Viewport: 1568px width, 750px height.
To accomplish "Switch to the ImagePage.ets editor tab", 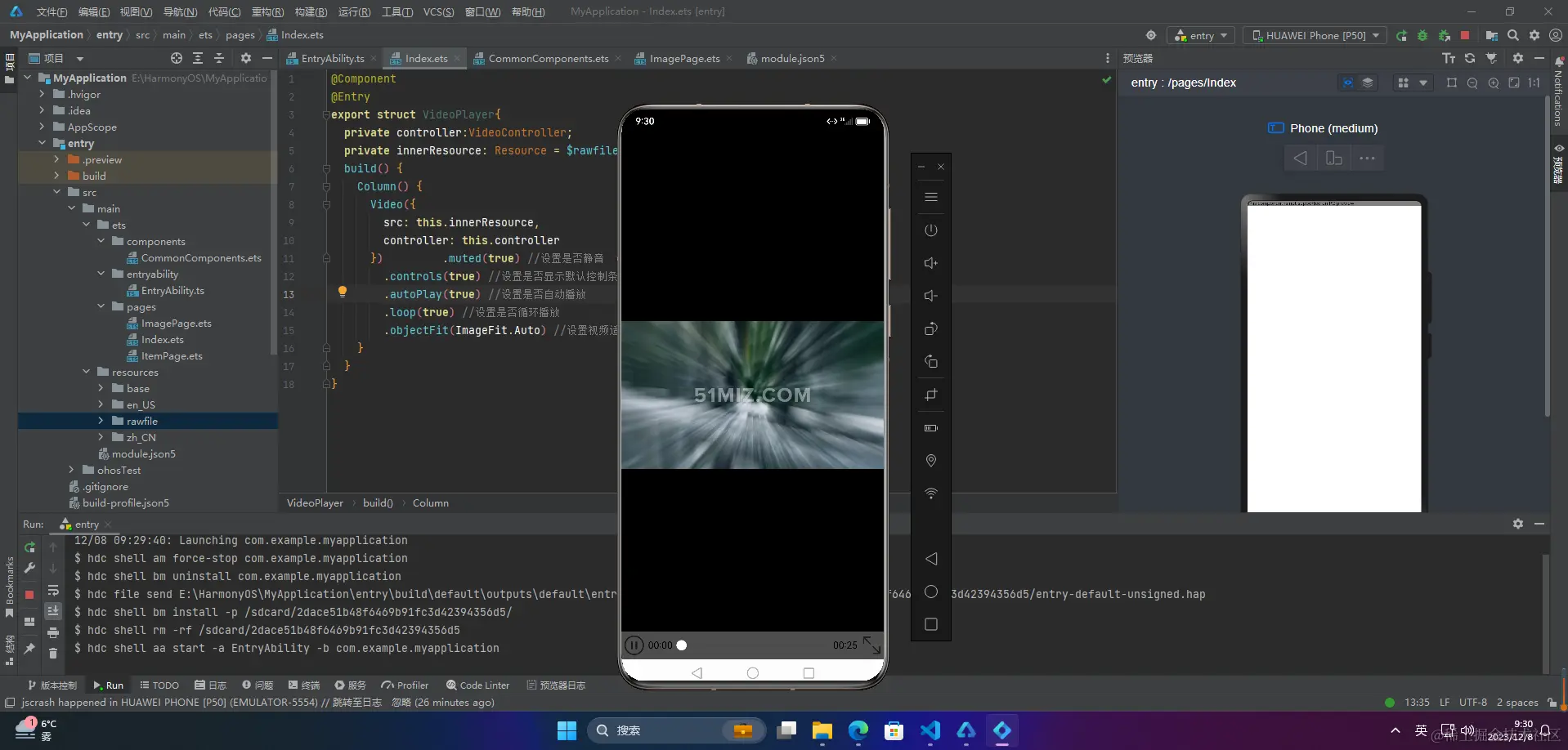I will (683, 59).
